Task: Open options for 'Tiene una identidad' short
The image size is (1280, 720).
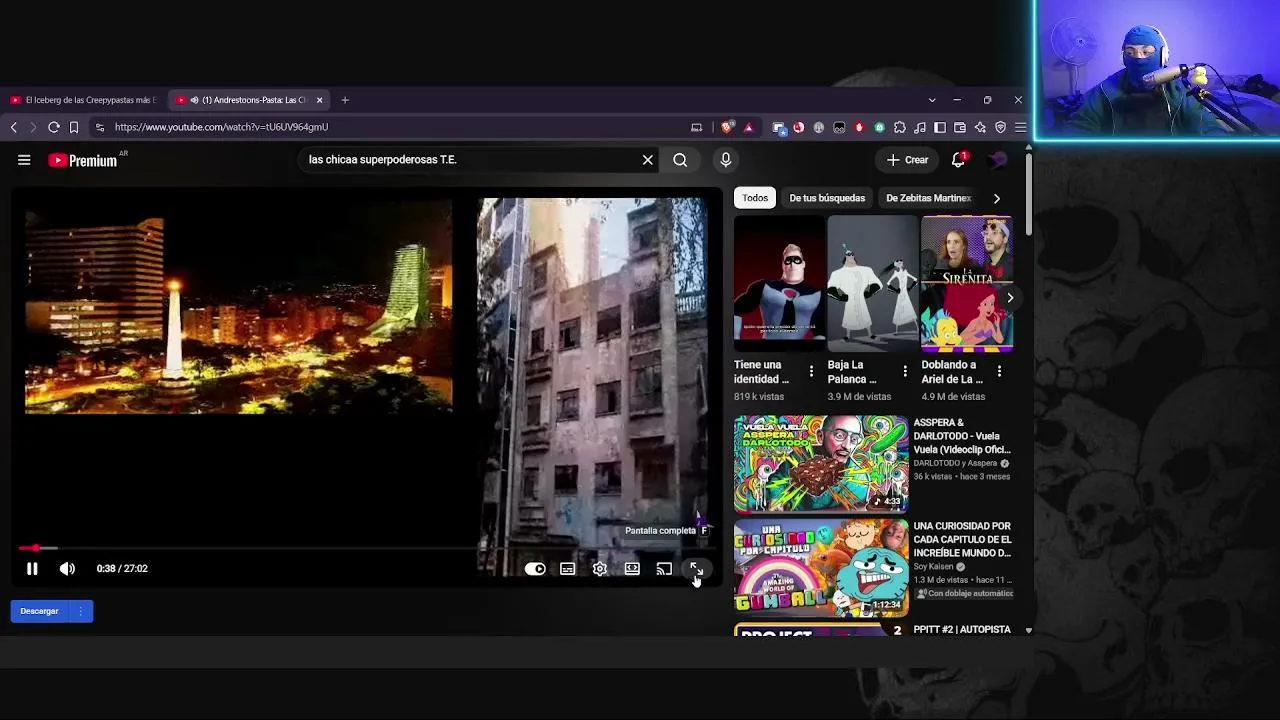Action: point(811,372)
